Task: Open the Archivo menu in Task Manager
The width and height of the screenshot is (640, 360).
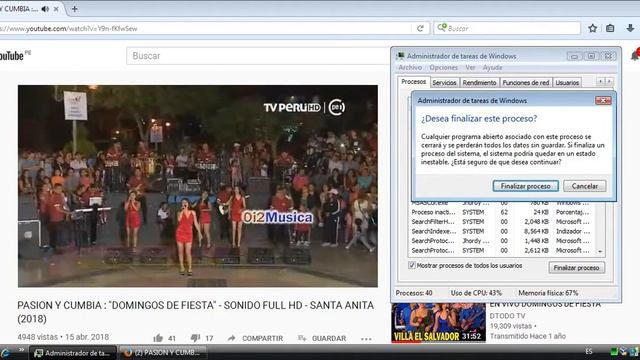Action: pyautogui.click(x=410, y=67)
